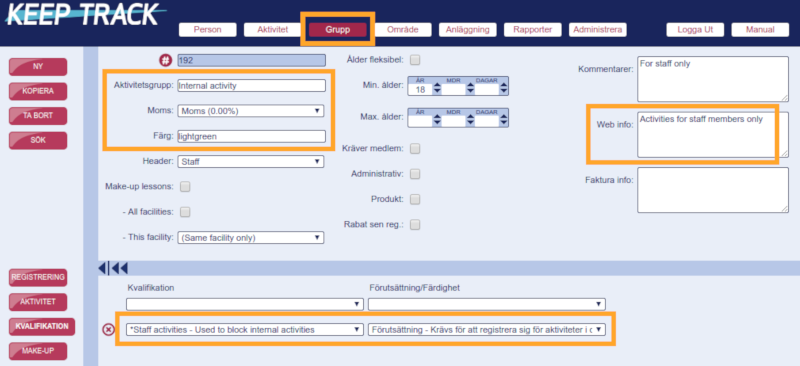
Task: Click the KOPIERA button
Action: [38, 91]
